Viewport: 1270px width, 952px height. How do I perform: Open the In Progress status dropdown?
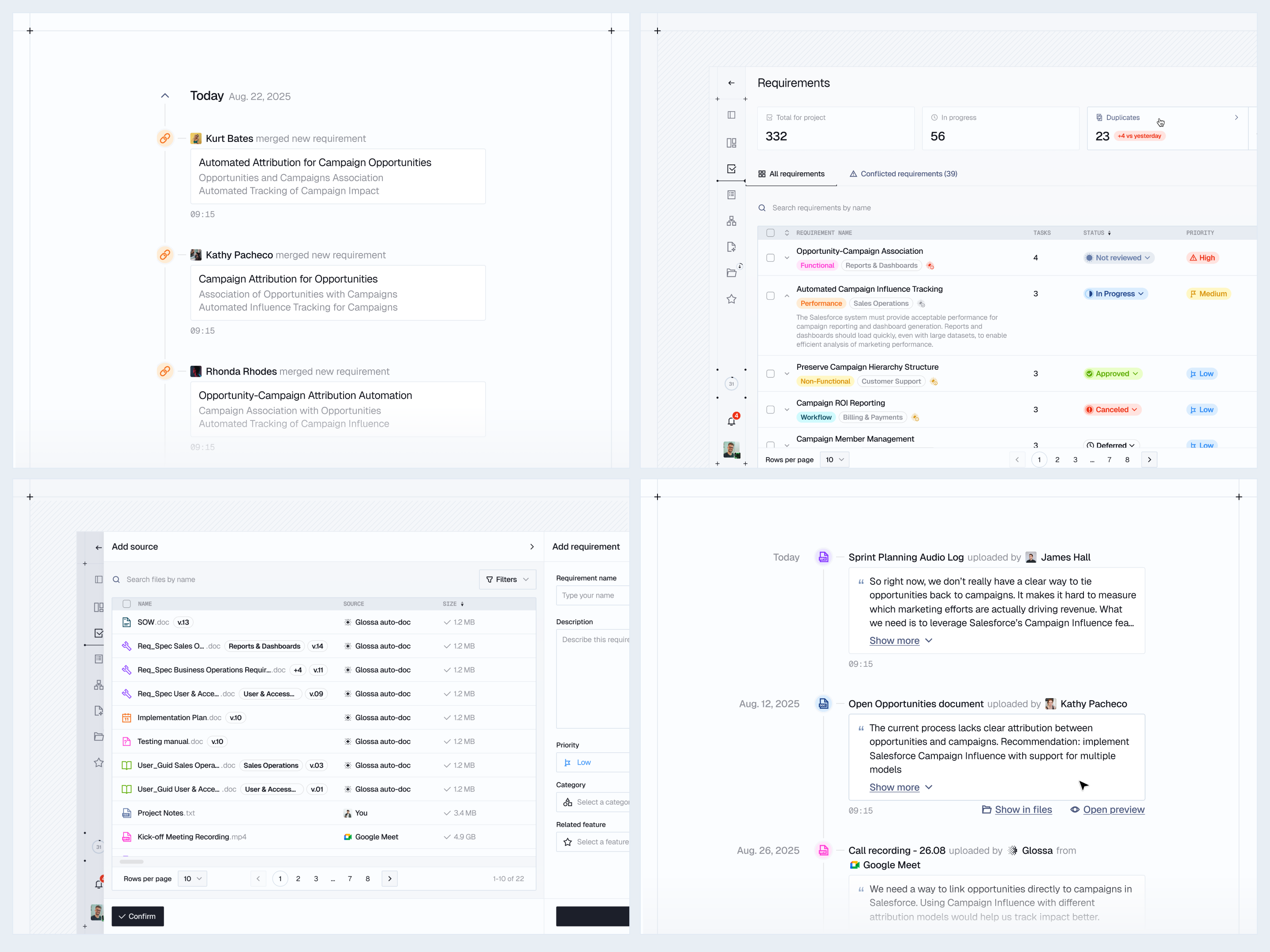coord(1115,294)
